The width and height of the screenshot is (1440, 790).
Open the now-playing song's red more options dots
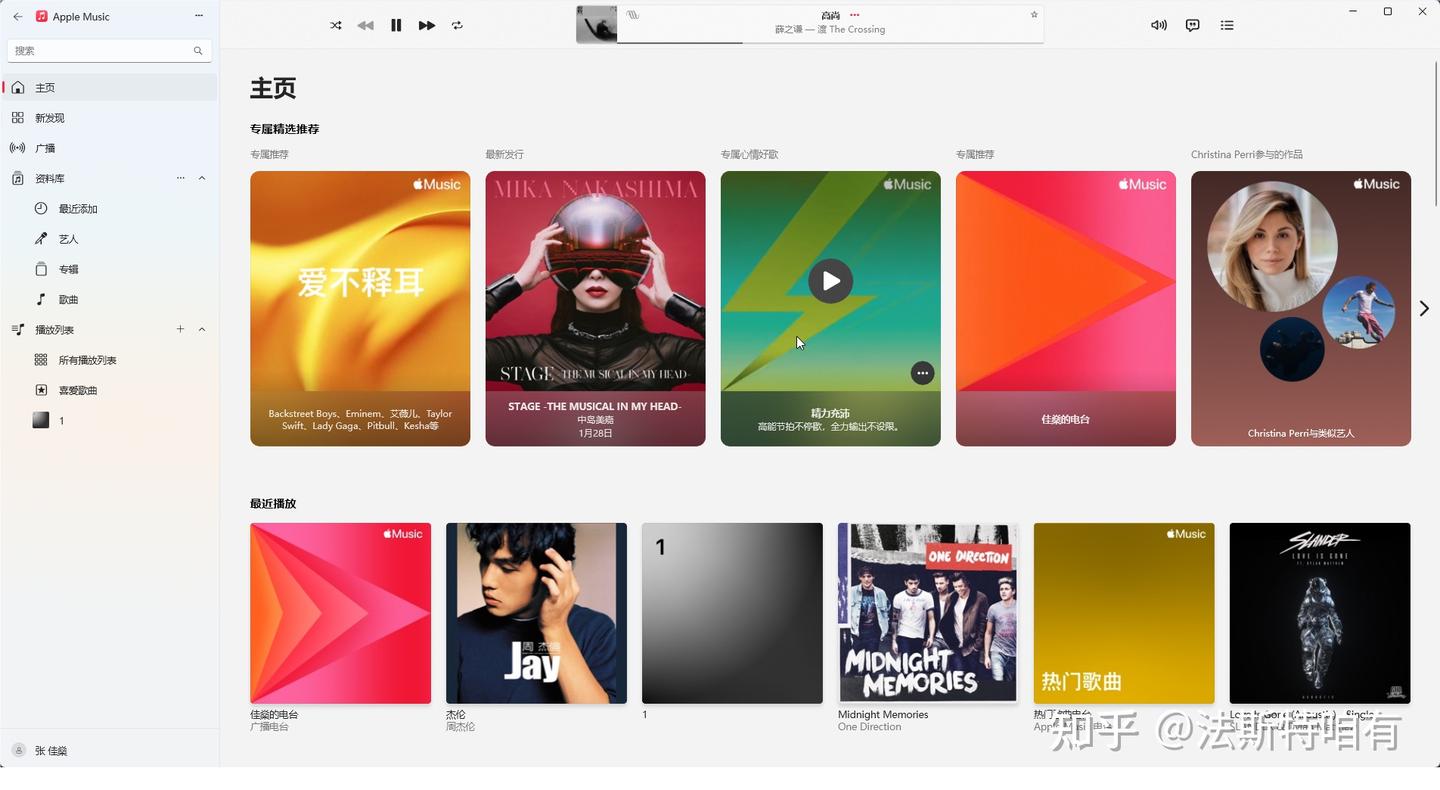[854, 15]
